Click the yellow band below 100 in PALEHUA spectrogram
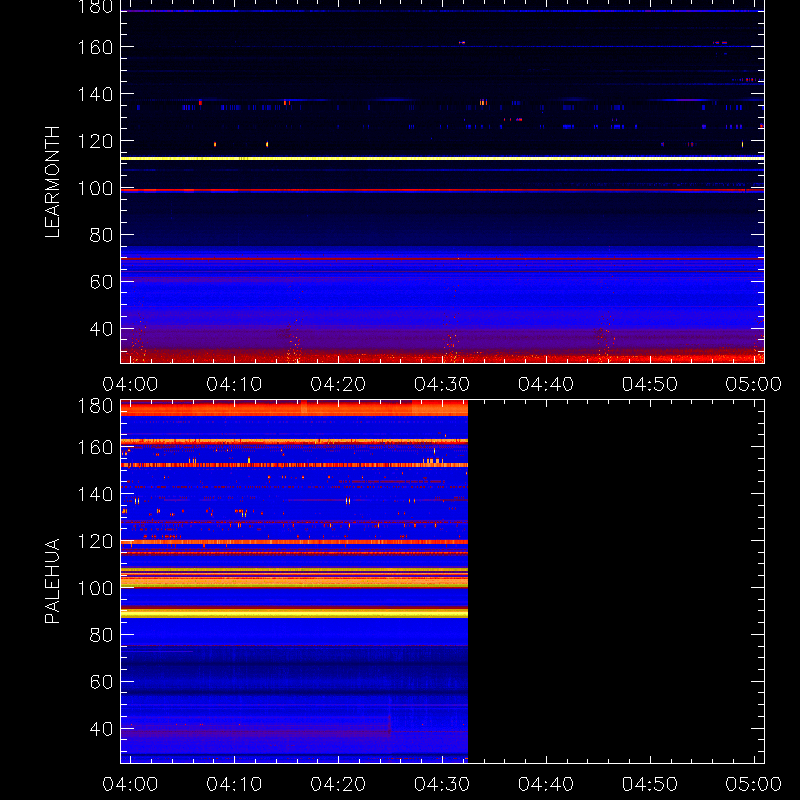Image resolution: width=800 pixels, height=800 pixels. [x=294, y=613]
